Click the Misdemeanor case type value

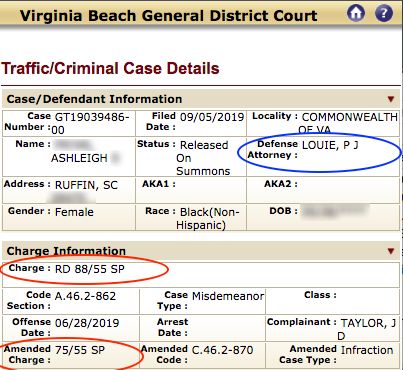pos(228,296)
